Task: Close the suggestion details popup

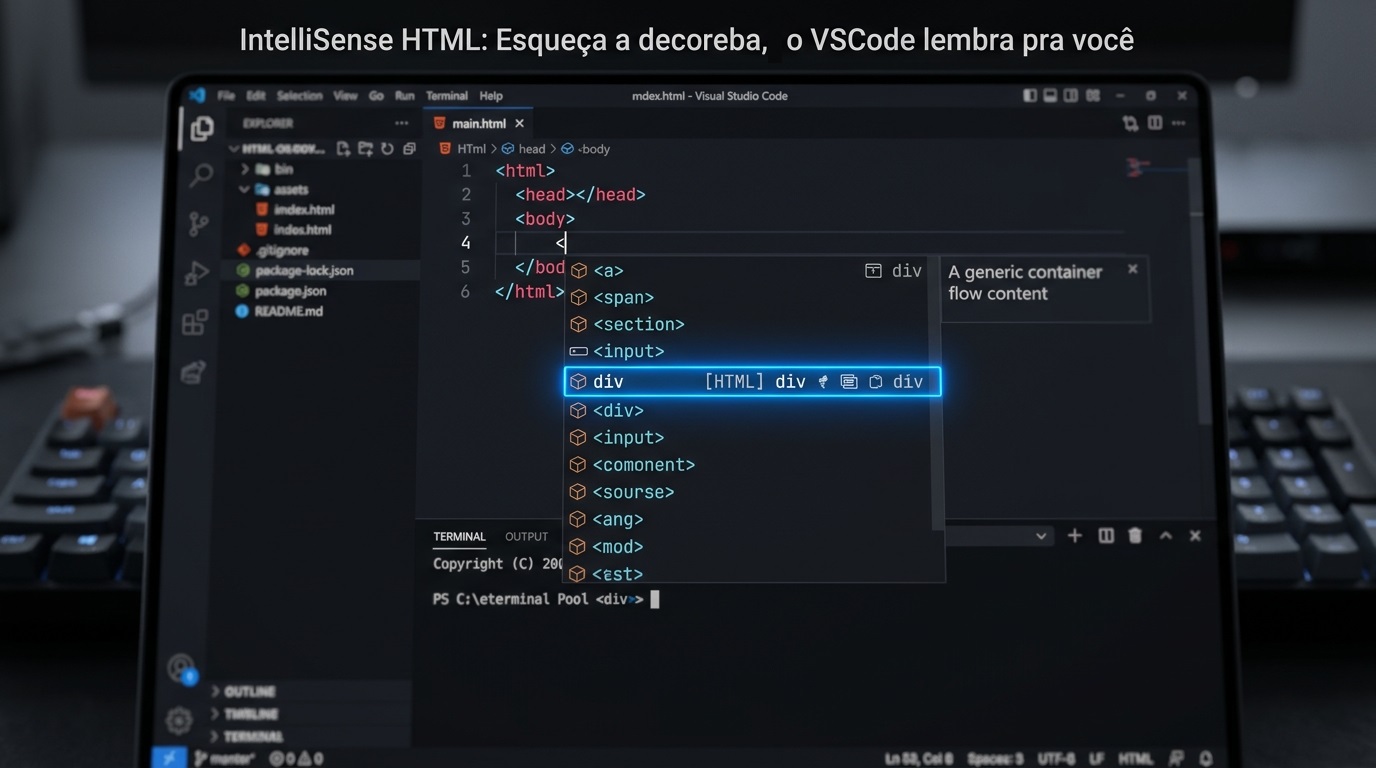Action: click(x=1133, y=269)
